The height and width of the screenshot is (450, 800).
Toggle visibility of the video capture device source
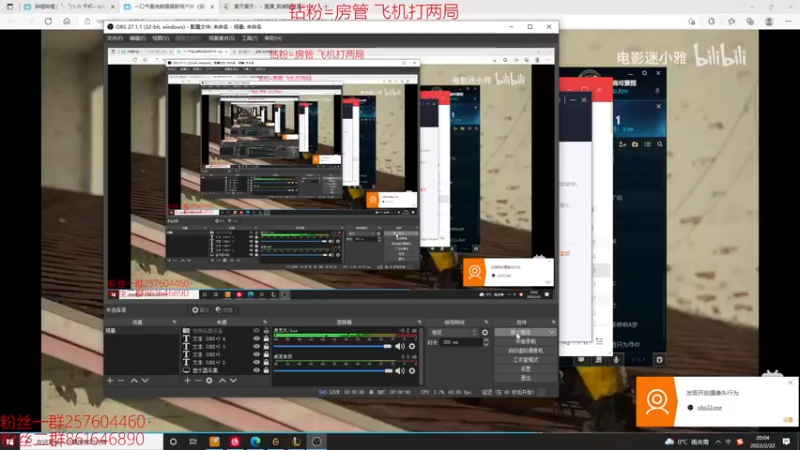click(x=257, y=331)
